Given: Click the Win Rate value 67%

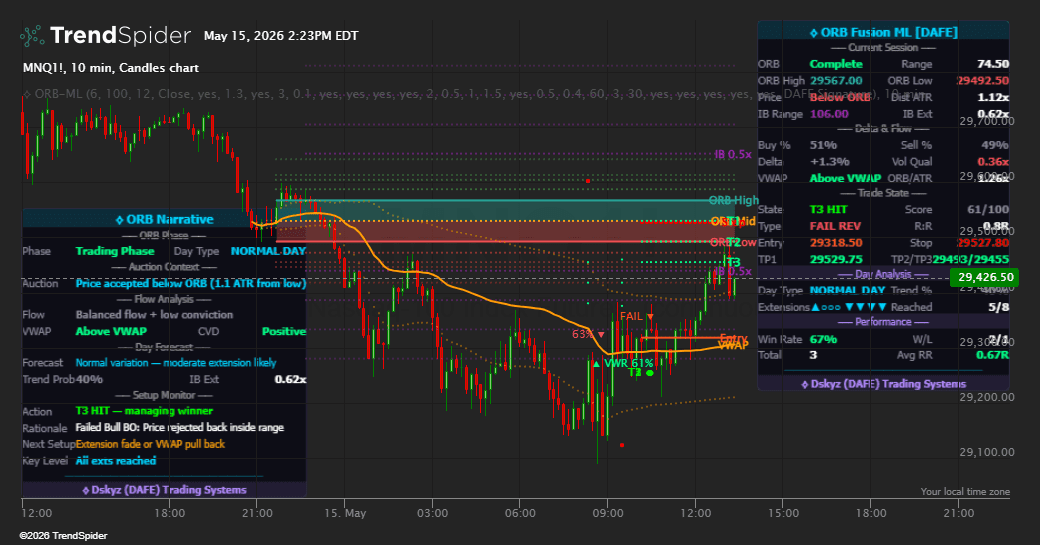Looking at the screenshot, I should 823,339.
